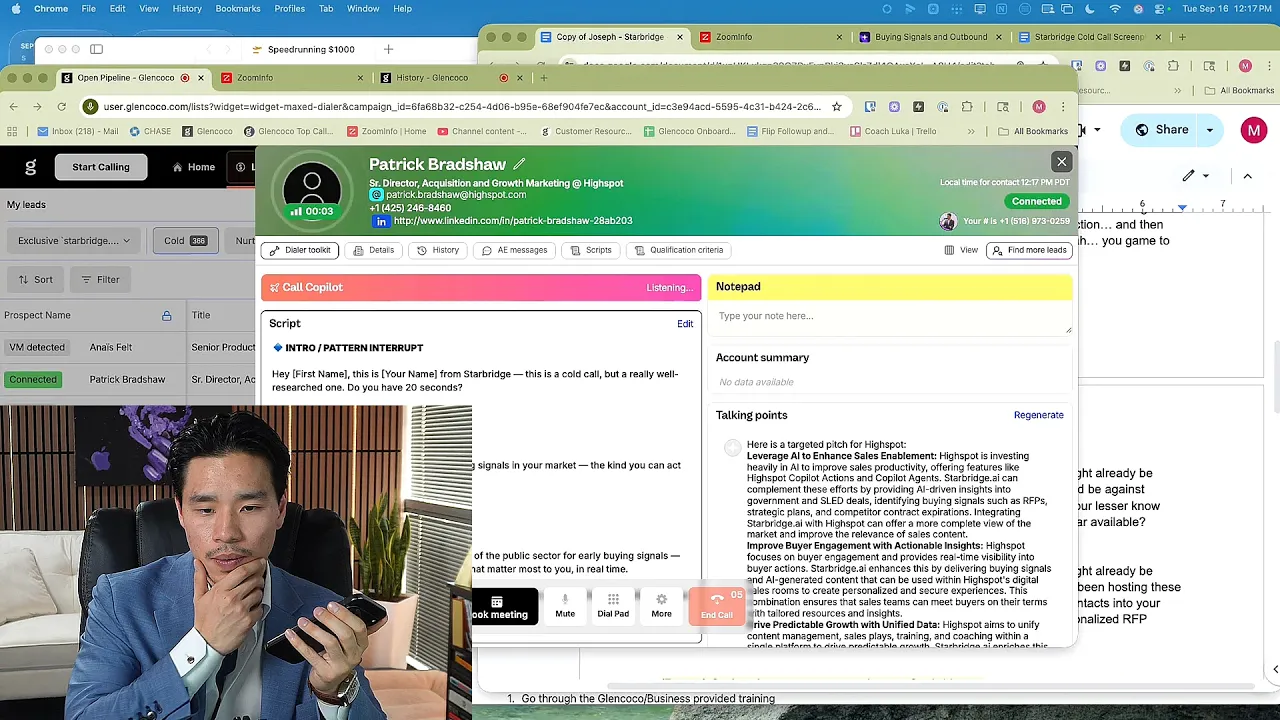1280x720 pixels.
Task: Click the VM detected status badge
Action: [37, 347]
